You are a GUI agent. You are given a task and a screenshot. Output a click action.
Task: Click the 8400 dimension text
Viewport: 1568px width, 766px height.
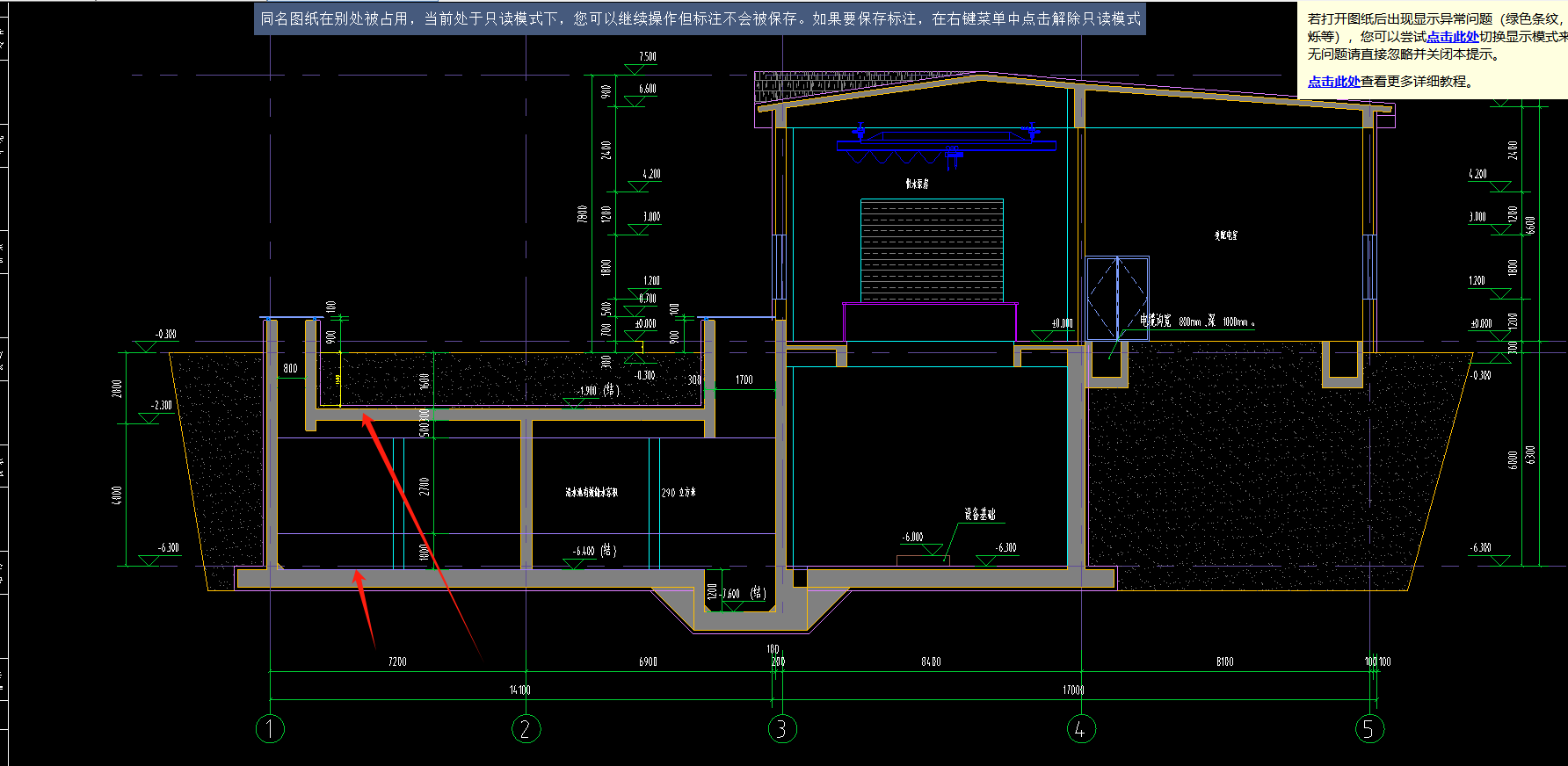pyautogui.click(x=931, y=661)
